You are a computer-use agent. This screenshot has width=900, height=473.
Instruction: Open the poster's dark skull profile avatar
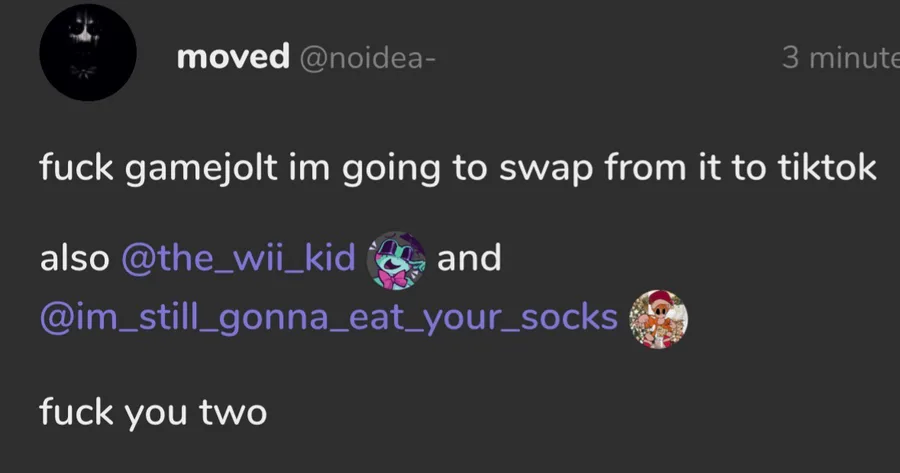tap(88, 52)
